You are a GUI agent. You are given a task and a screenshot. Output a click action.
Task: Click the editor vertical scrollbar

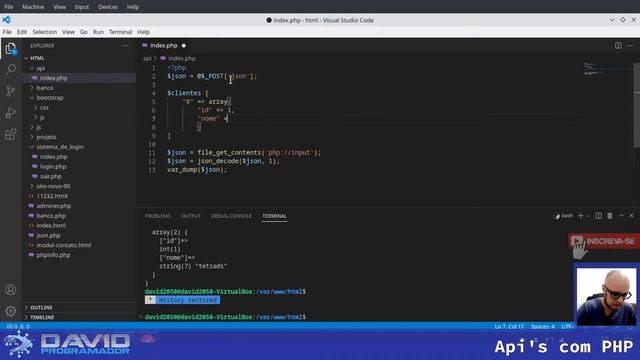[x=637, y=105]
